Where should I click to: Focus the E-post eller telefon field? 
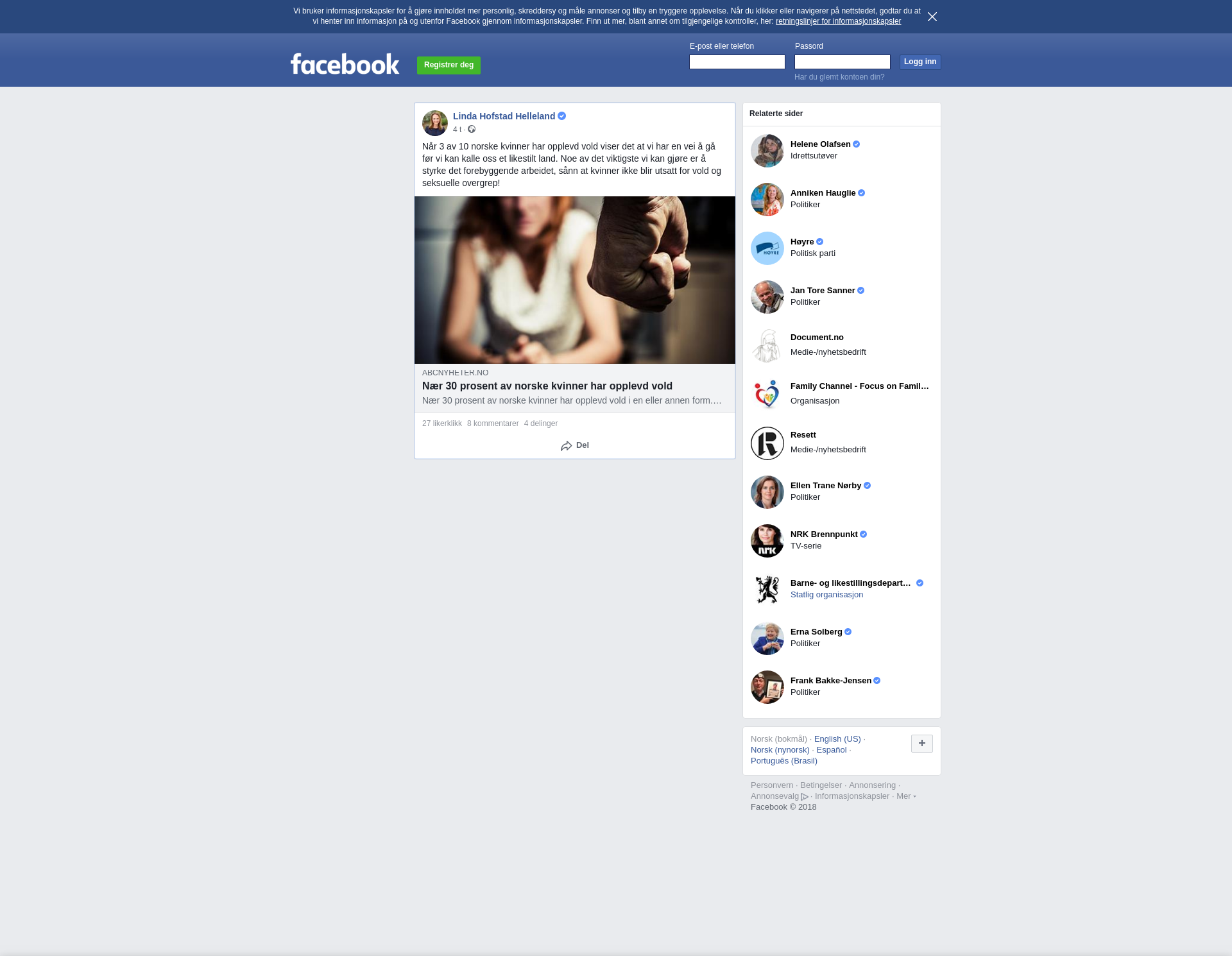click(x=737, y=62)
